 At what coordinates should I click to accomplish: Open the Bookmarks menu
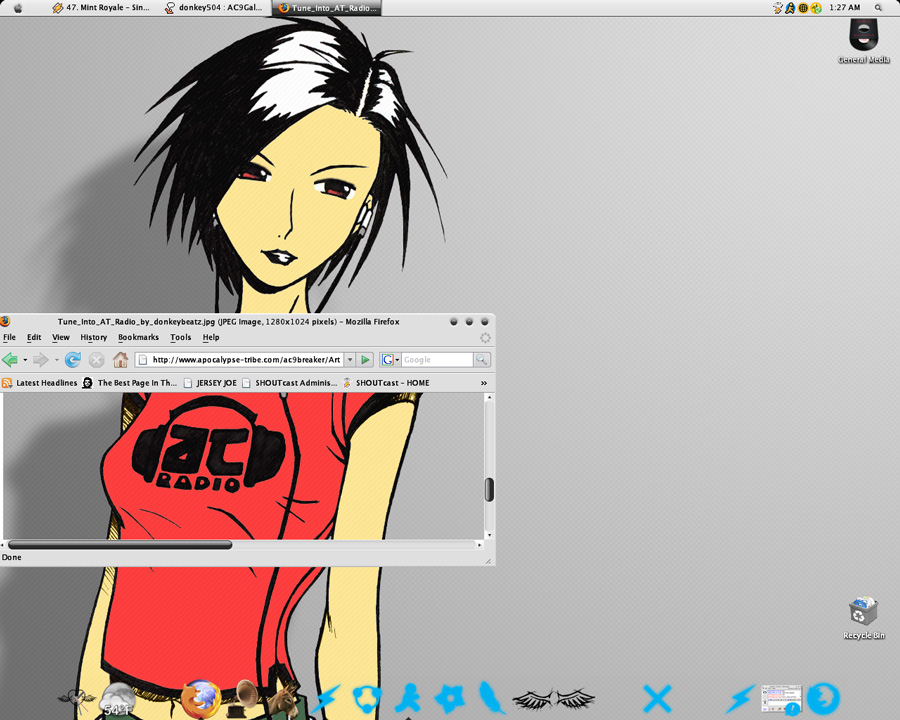tap(138, 338)
